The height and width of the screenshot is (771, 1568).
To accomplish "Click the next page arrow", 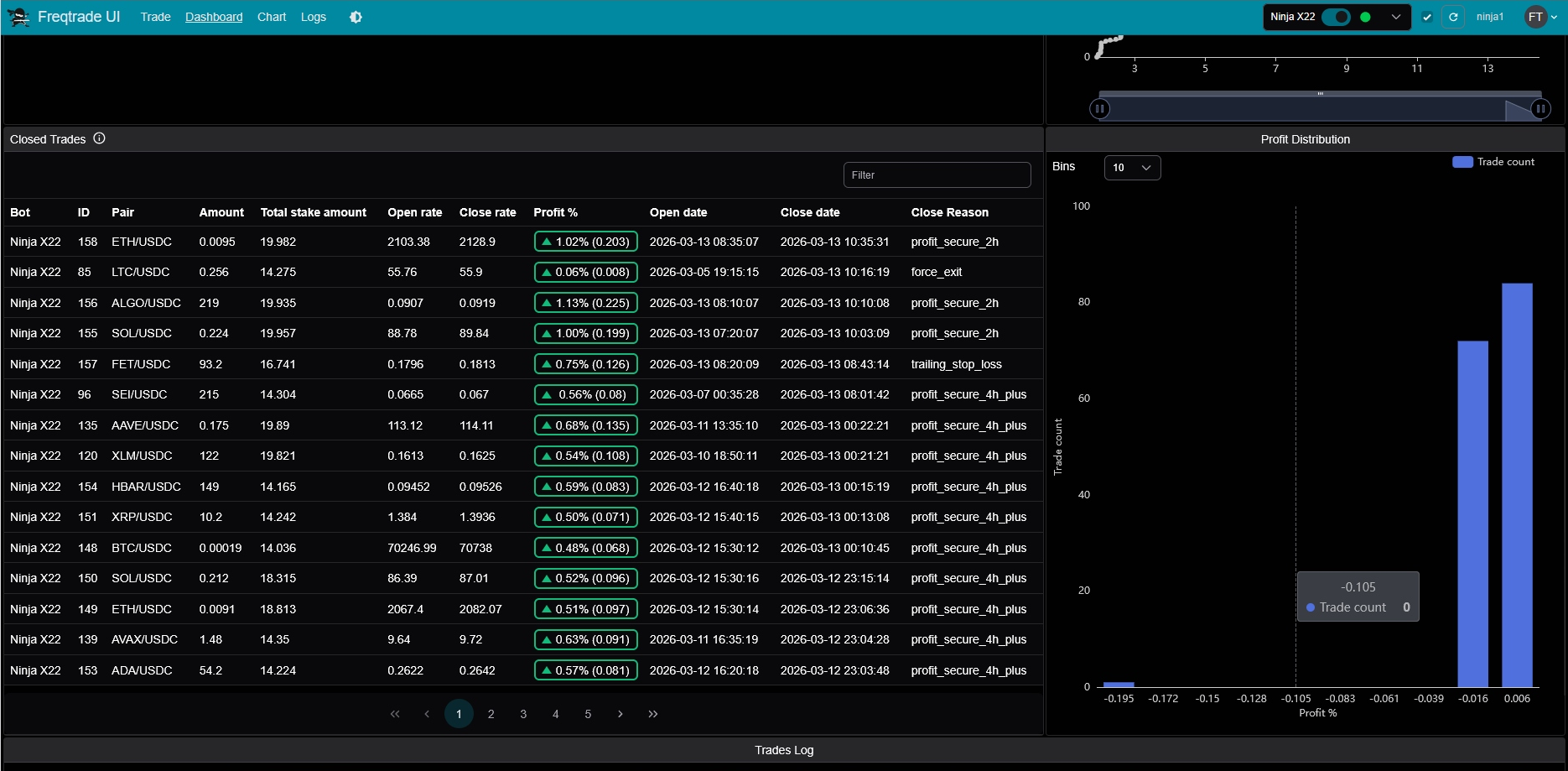I will tap(620, 714).
